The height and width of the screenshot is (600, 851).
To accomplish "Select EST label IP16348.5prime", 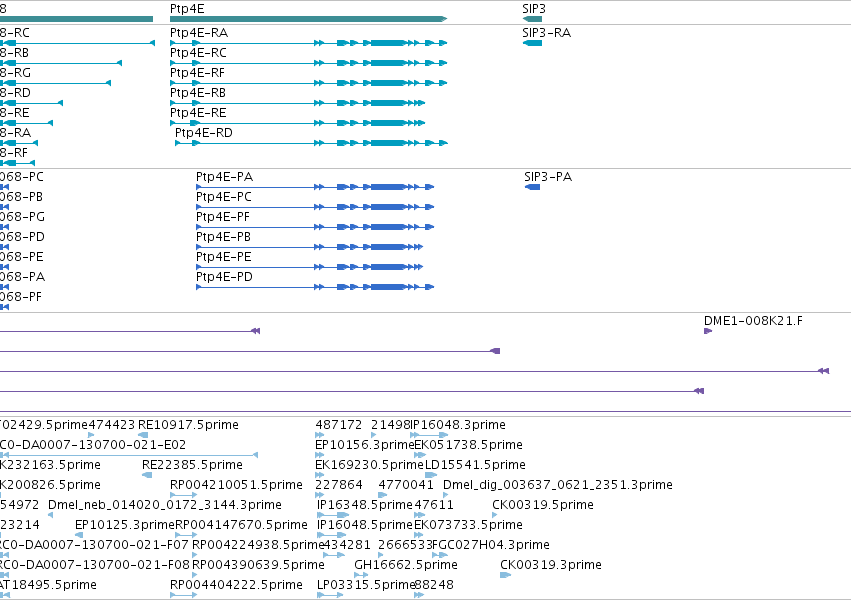I will tap(365, 505).
